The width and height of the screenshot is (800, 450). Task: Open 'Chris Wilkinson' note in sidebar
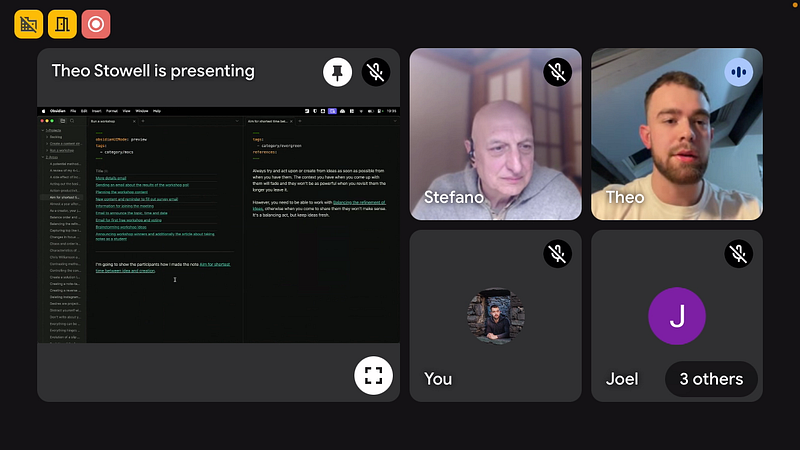[65, 257]
